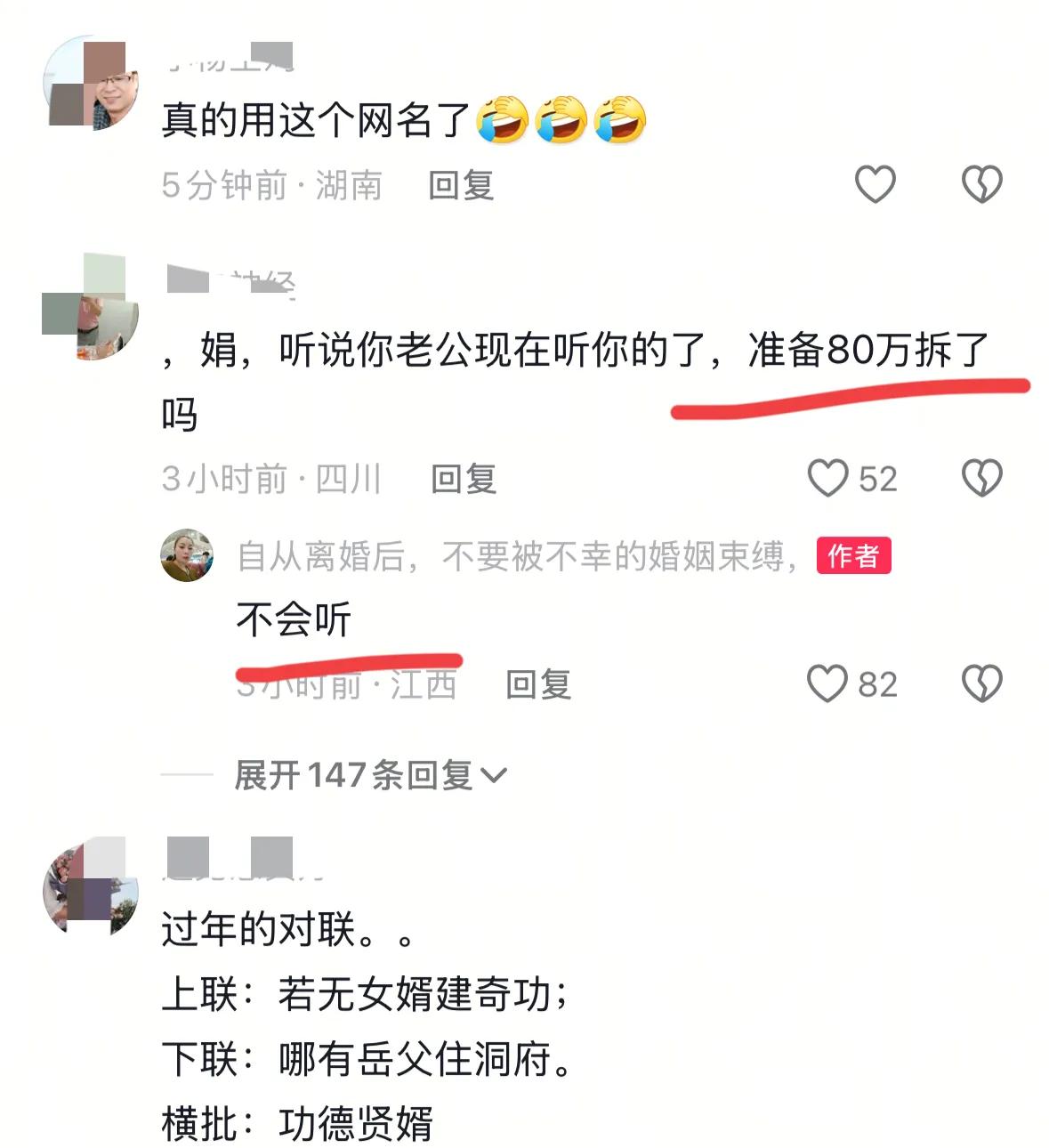Like the comment with 52 likes
This screenshot has width=1049, height=1148.
(827, 478)
